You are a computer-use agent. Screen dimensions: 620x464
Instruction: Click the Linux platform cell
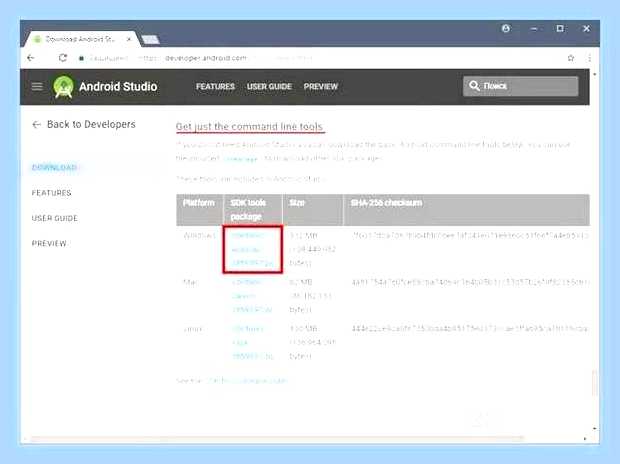[x=193, y=329]
